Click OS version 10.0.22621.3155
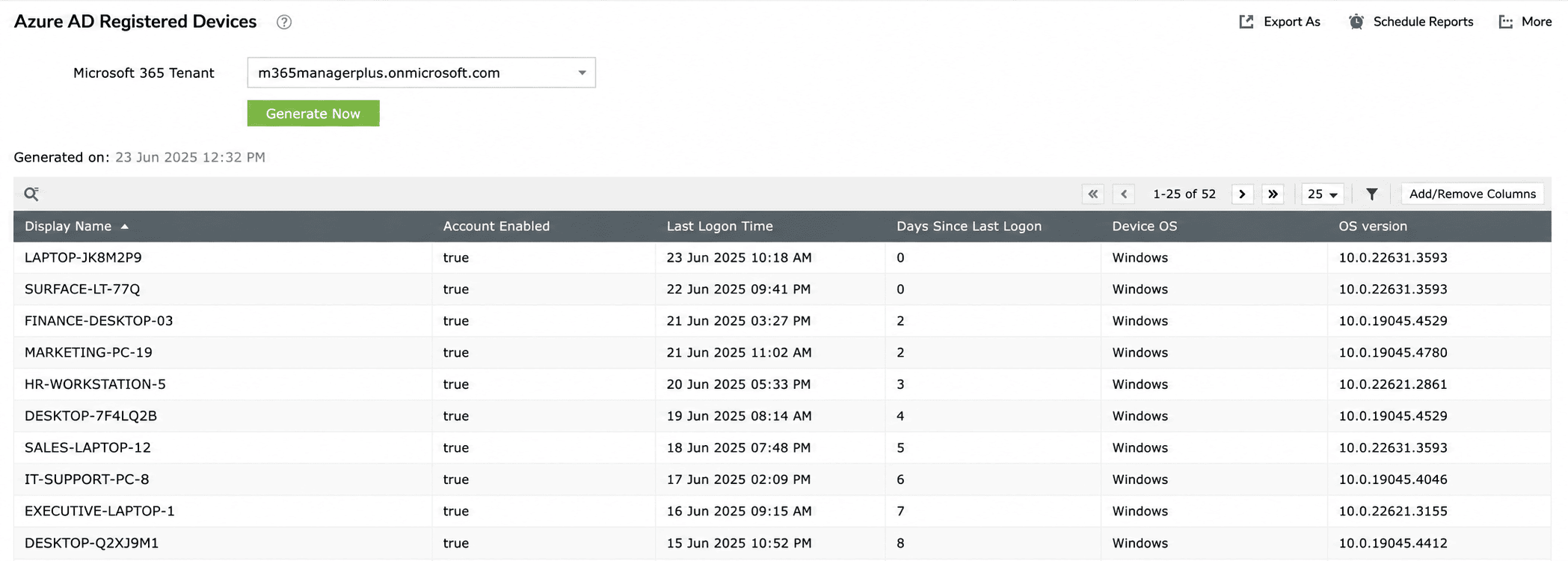This screenshot has height=561, width=1568. [x=1393, y=511]
